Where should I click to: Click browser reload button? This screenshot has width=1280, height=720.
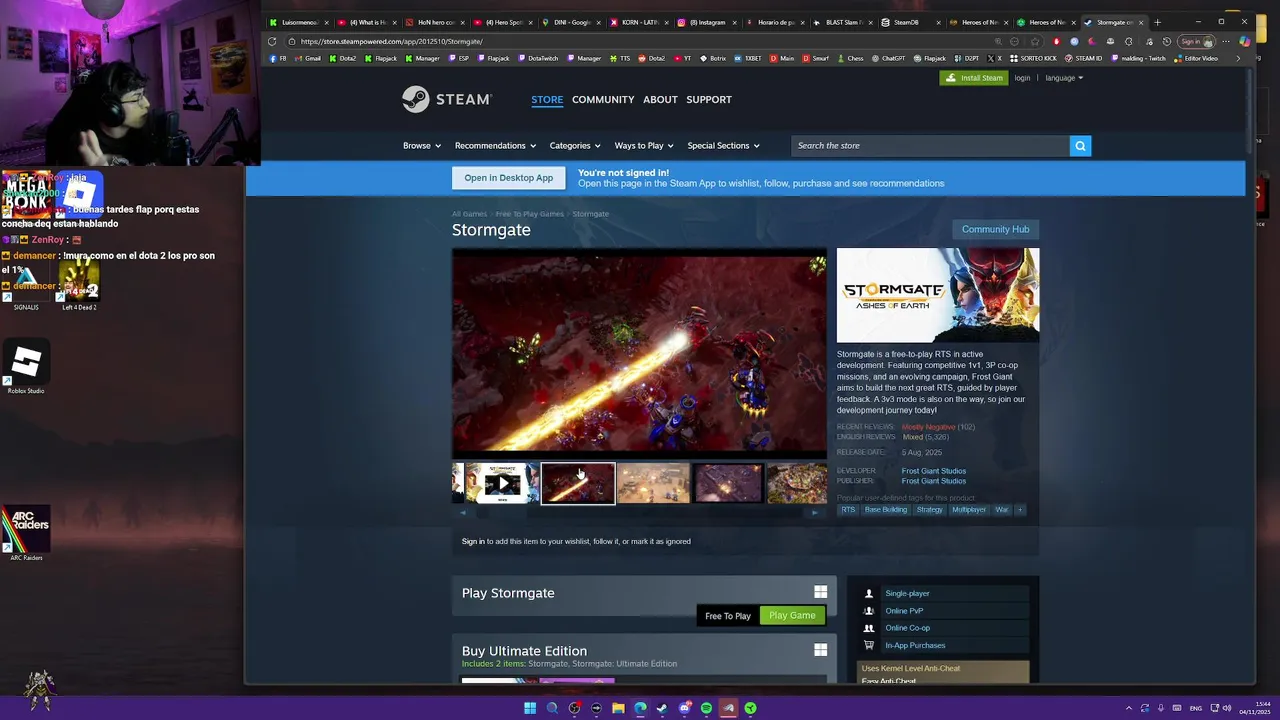pyautogui.click(x=272, y=42)
